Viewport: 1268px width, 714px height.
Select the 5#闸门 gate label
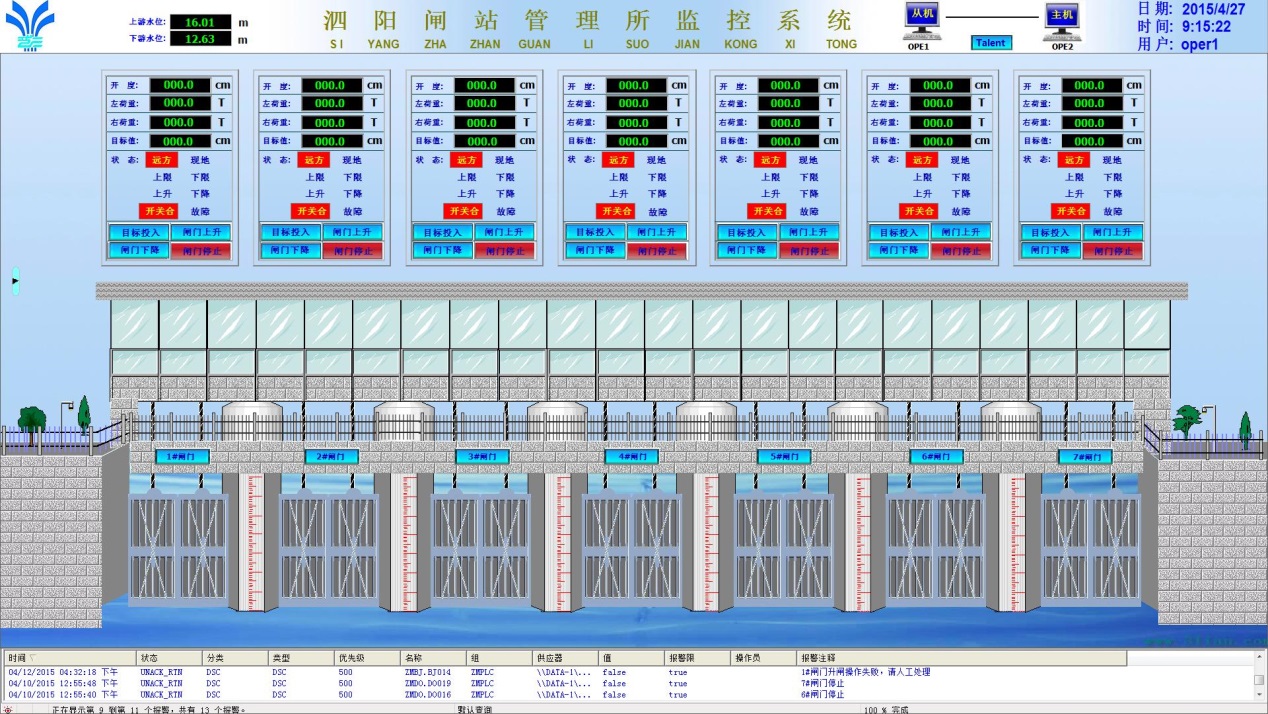[x=784, y=457]
